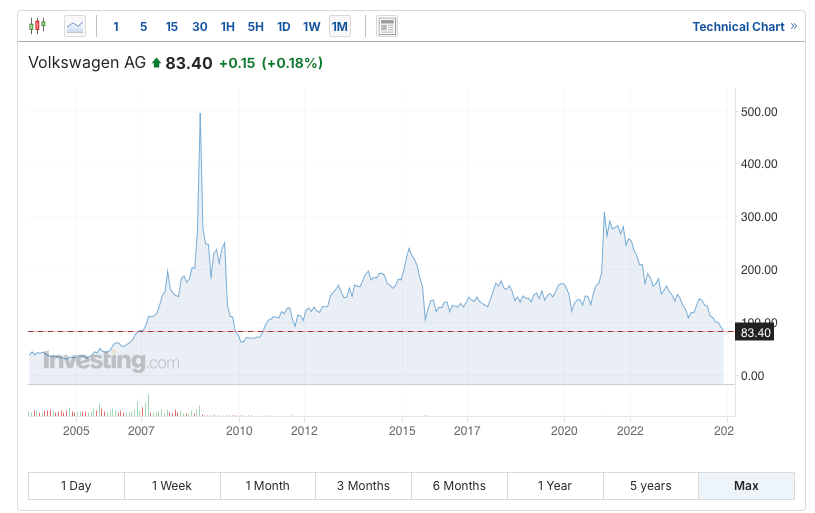815x513 pixels.
Task: Choose the 5H interval
Action: click(x=256, y=27)
